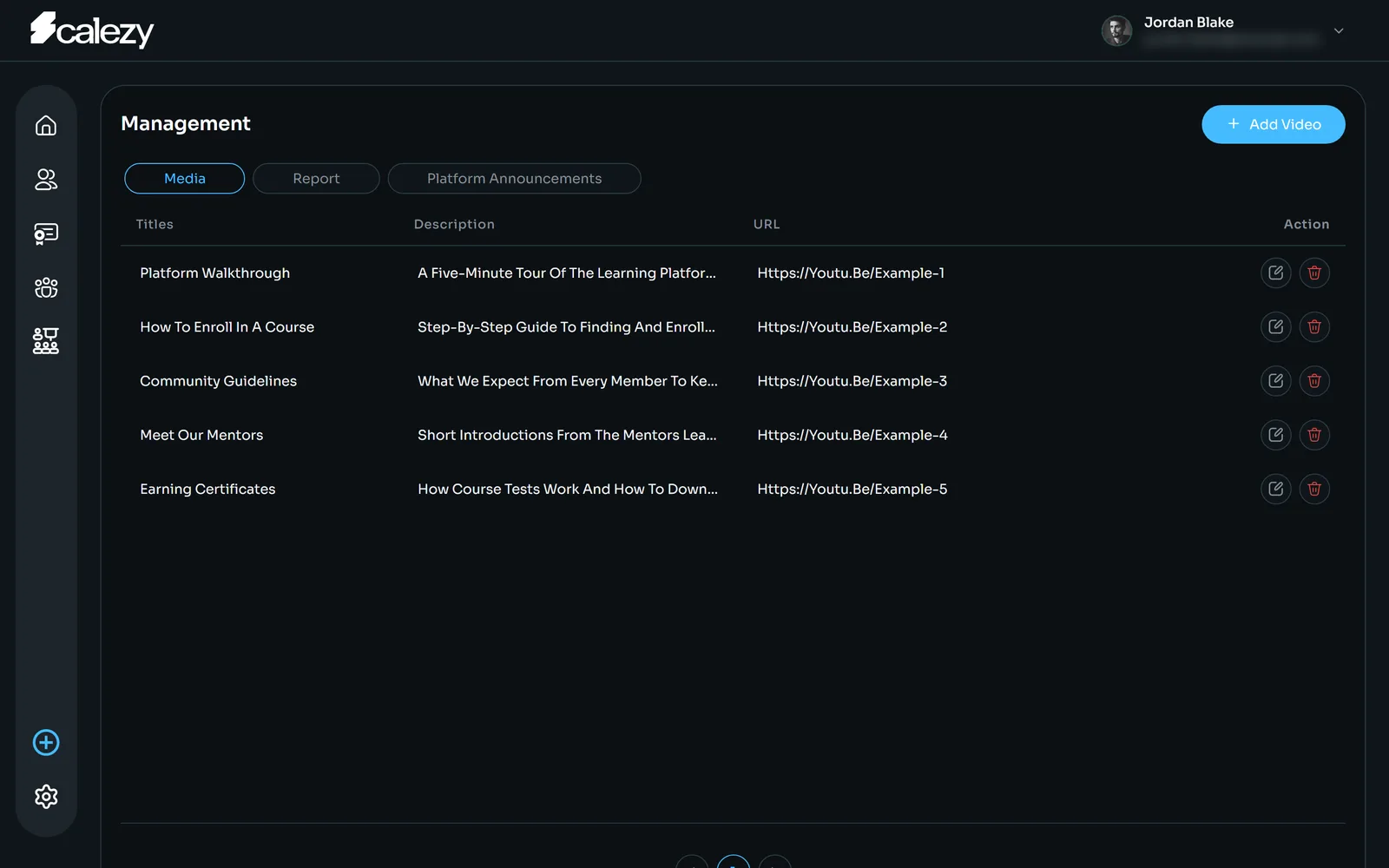Delete the Meet Our Mentors video
The image size is (1389, 868).
[x=1314, y=434]
